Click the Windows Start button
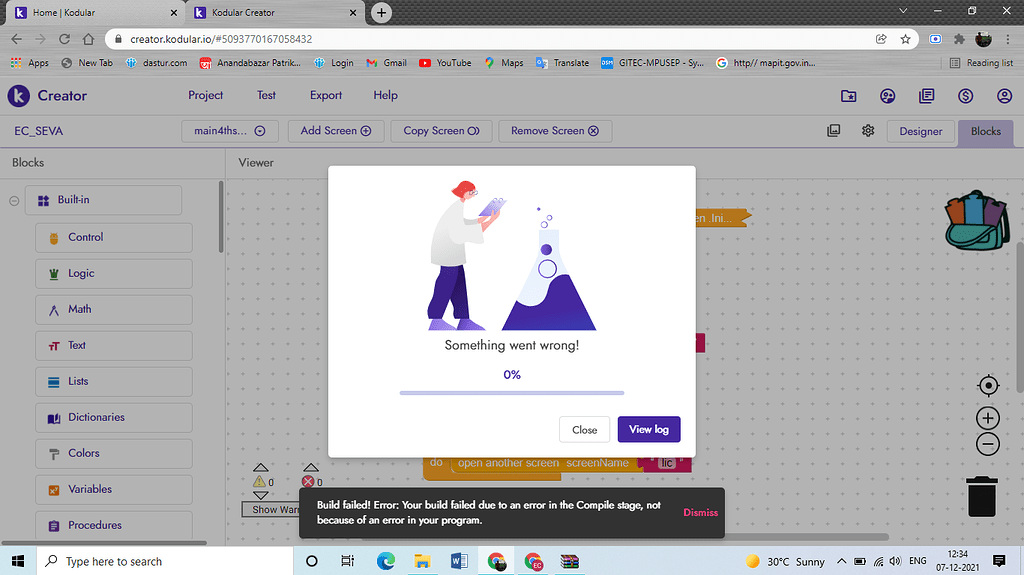Image resolution: width=1024 pixels, height=575 pixels. point(18,561)
